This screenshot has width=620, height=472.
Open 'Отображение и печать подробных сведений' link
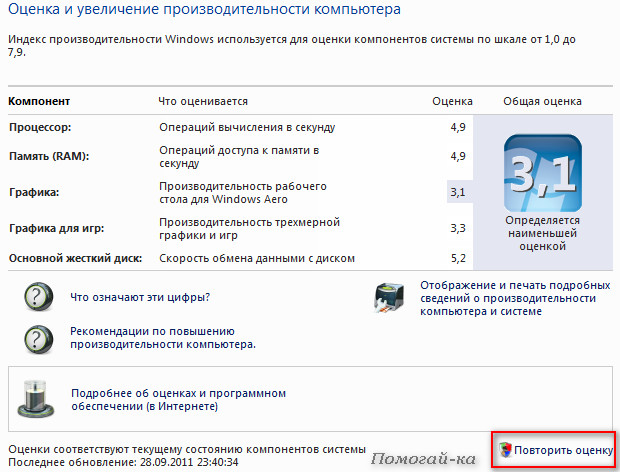(x=515, y=298)
